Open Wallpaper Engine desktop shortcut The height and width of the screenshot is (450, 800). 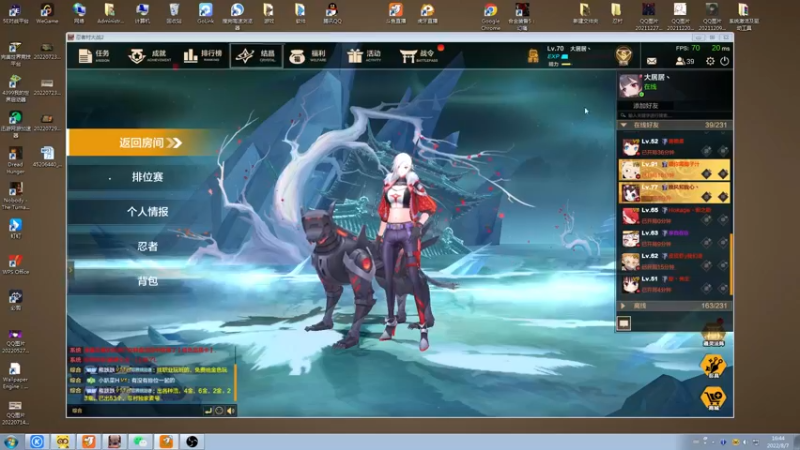[15, 376]
